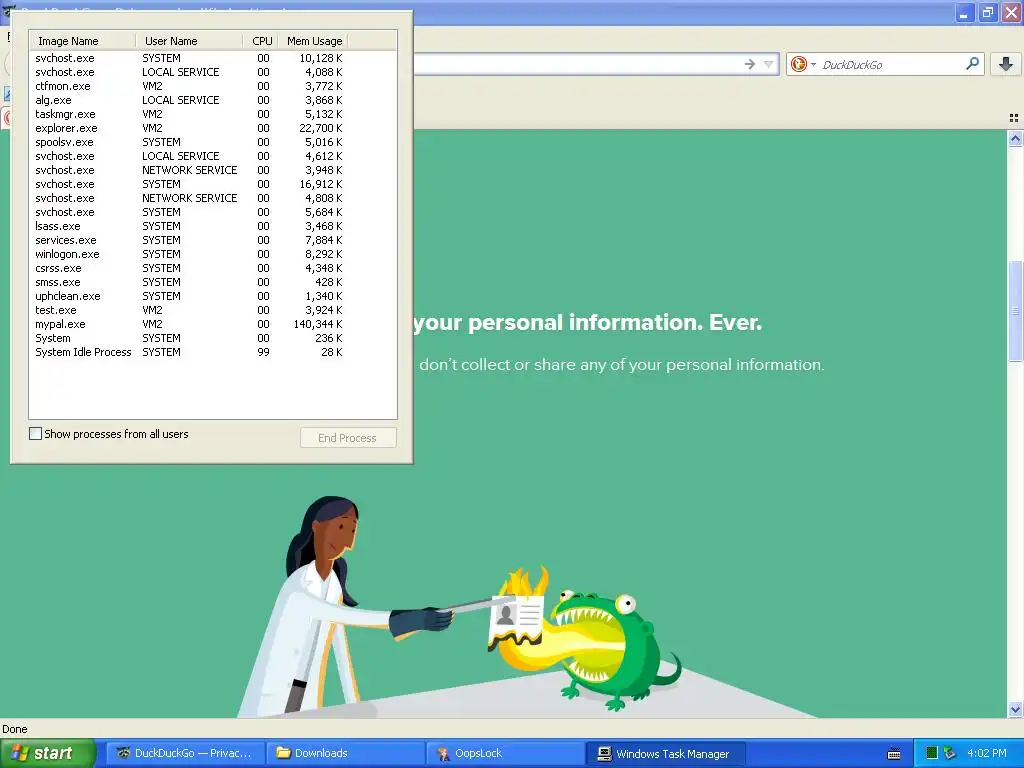Open the address bar history dropdown
This screenshot has height=768, width=1024.
point(769,64)
